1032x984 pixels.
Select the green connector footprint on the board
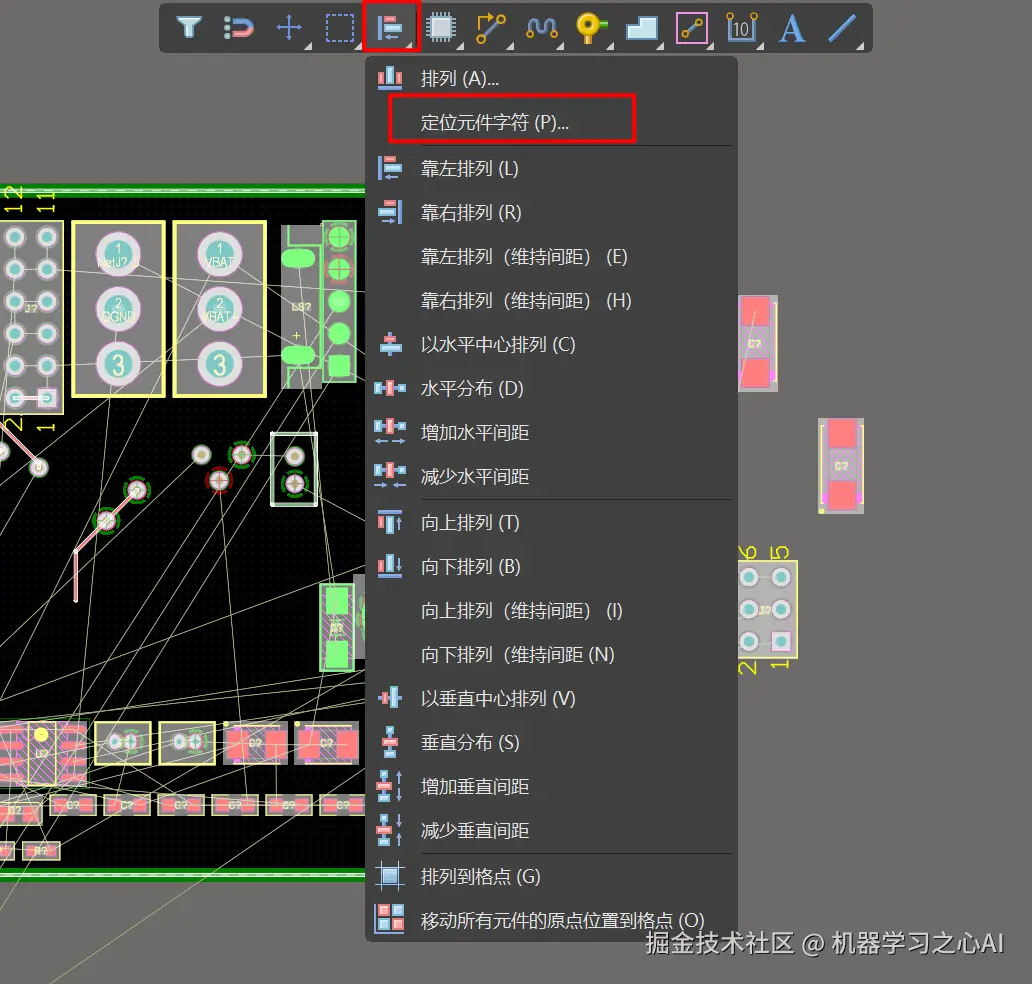[x=340, y=300]
